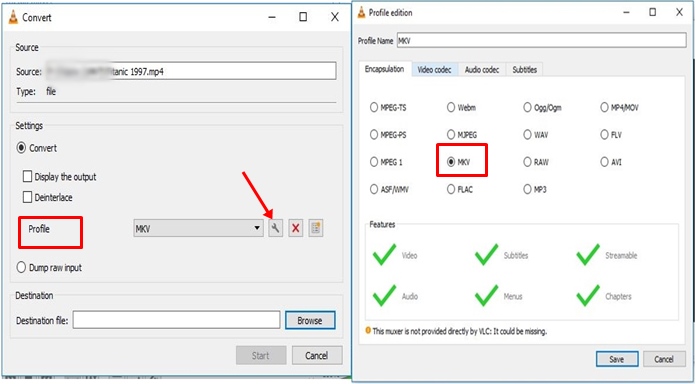The height and width of the screenshot is (384, 696).
Task: Choose Ogg/Ogm encapsulation
Action: 527,107
